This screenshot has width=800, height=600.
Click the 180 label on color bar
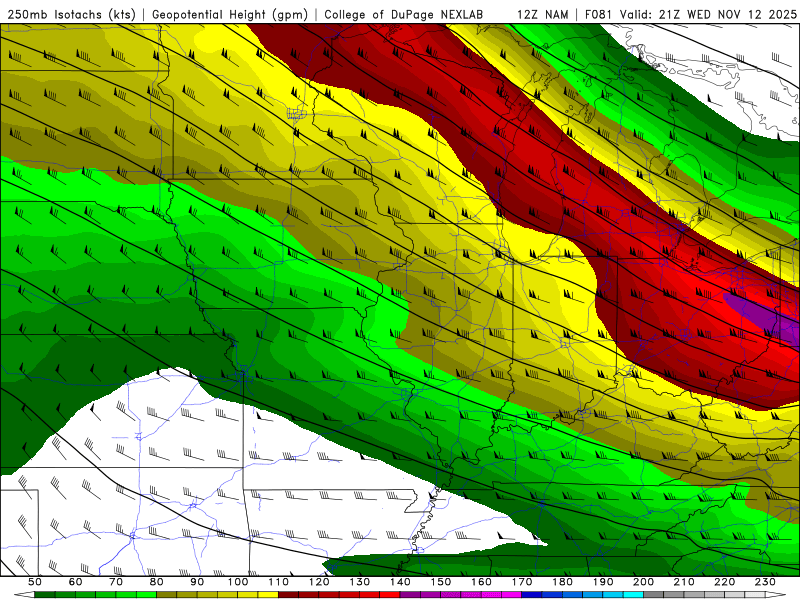(x=562, y=582)
